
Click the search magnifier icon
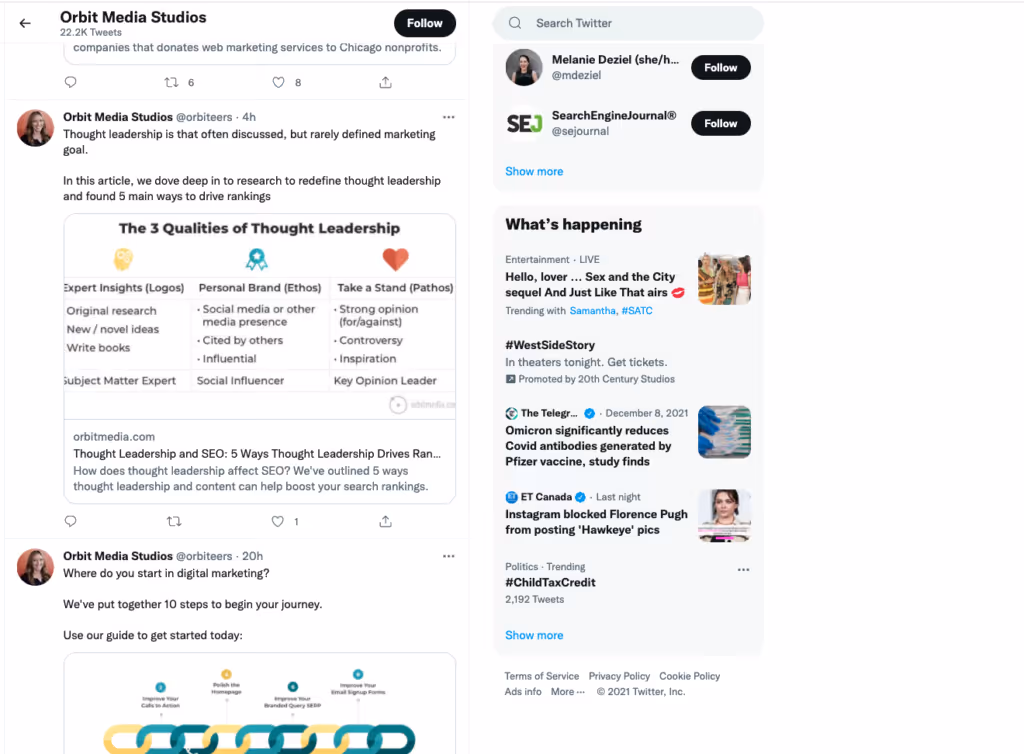tap(515, 23)
